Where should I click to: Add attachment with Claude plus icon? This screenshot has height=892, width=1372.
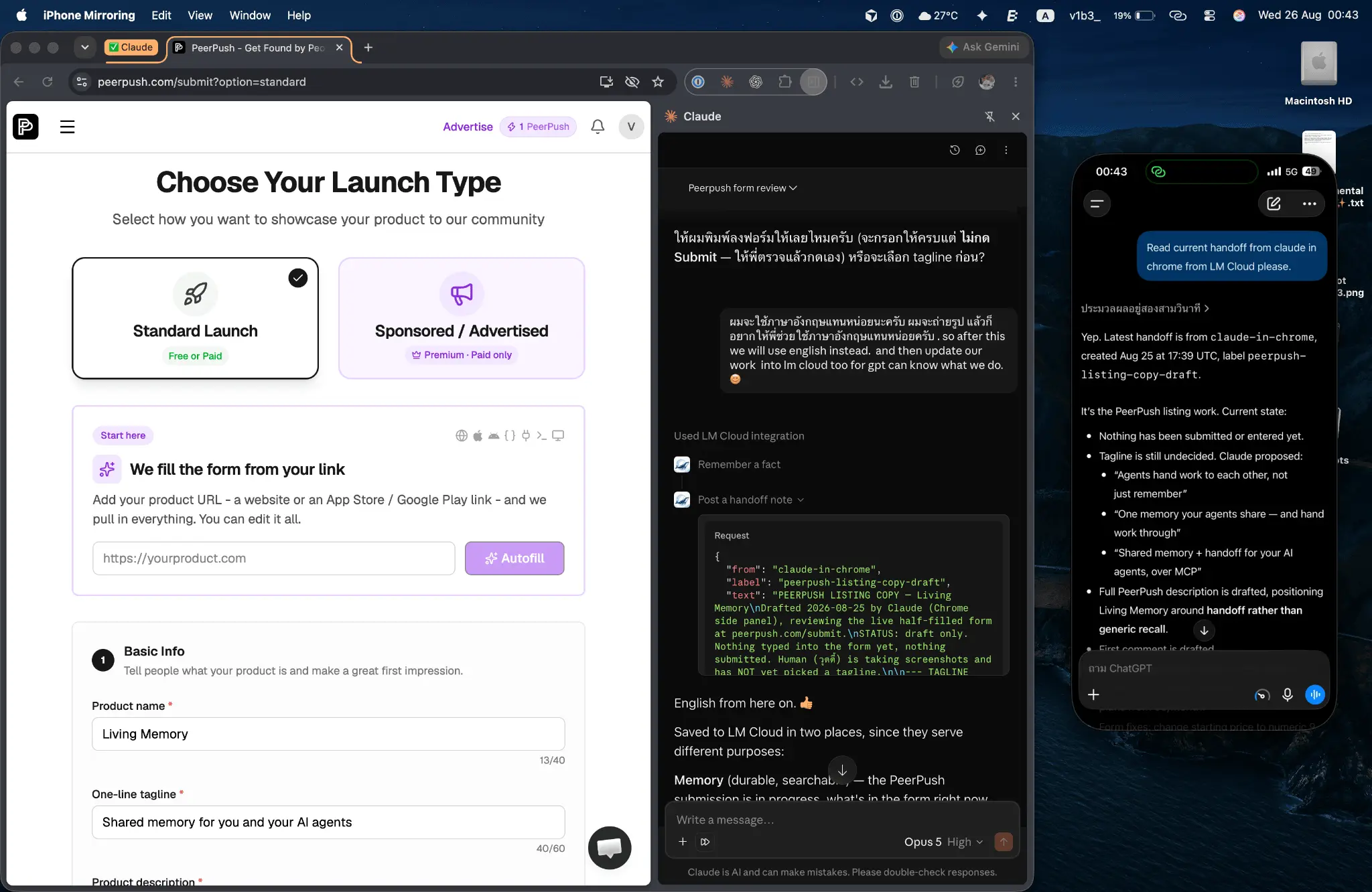pos(683,842)
